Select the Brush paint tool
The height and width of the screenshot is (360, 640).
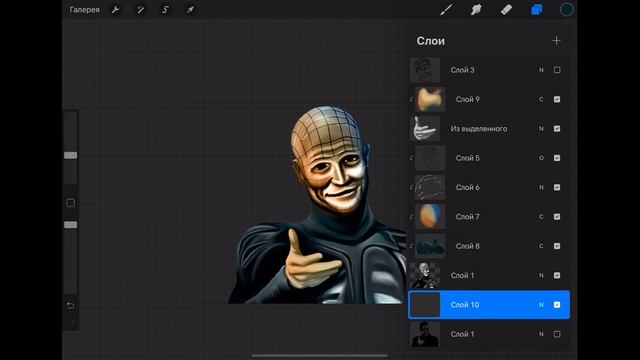coord(446,9)
